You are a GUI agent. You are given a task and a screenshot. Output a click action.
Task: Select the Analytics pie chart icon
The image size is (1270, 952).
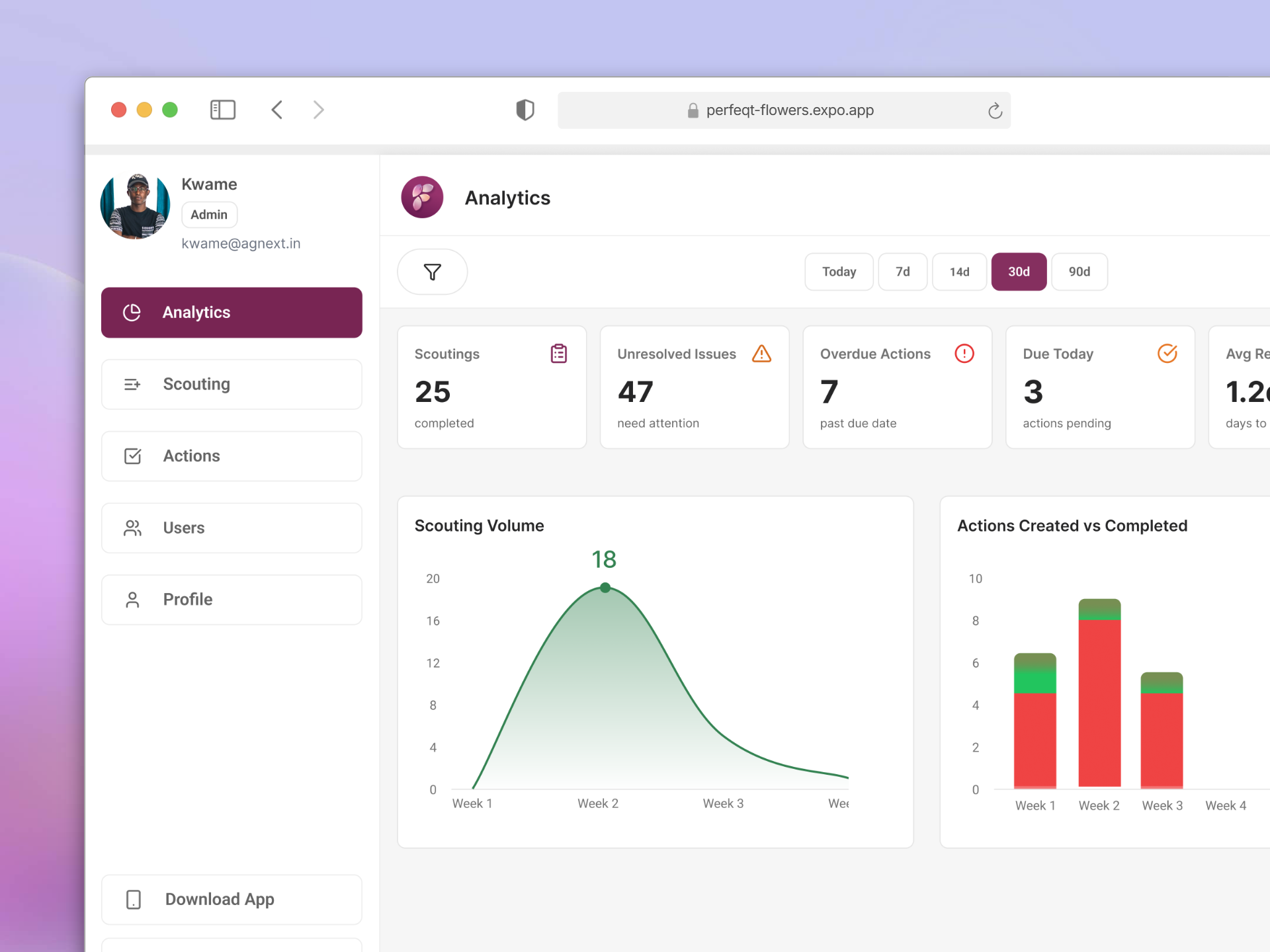pyautogui.click(x=132, y=312)
